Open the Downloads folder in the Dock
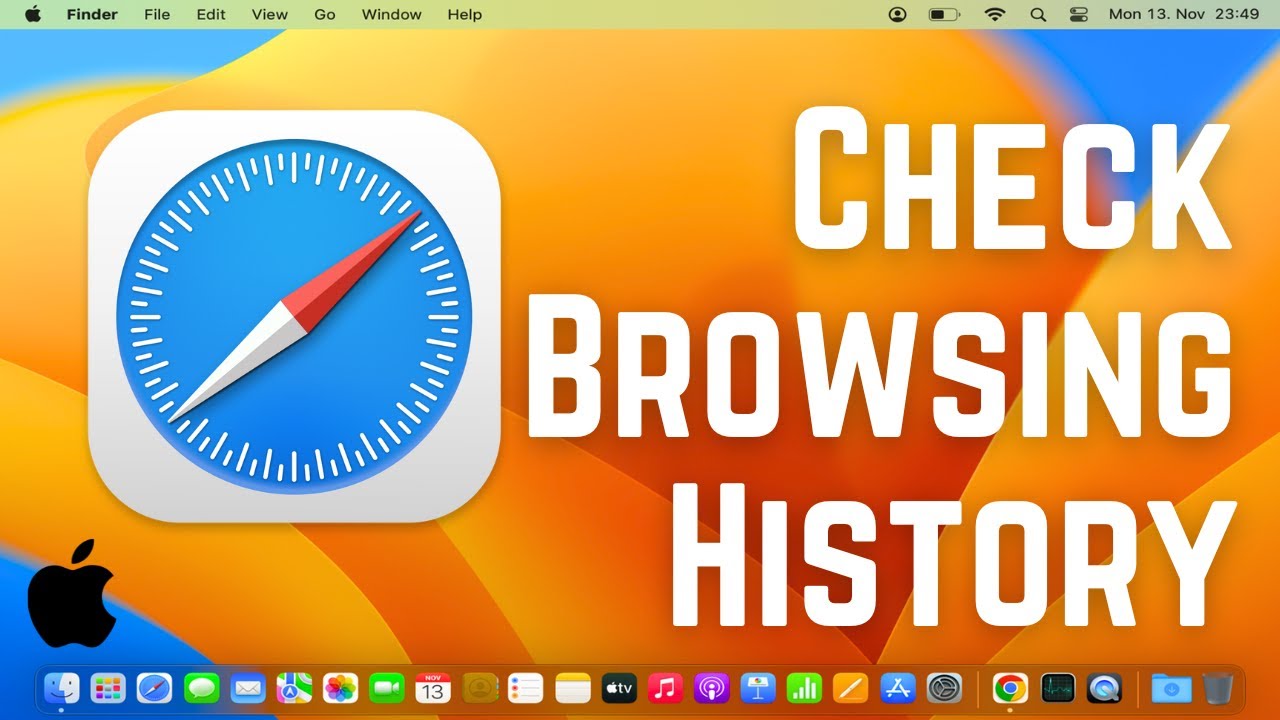 pos(1171,688)
